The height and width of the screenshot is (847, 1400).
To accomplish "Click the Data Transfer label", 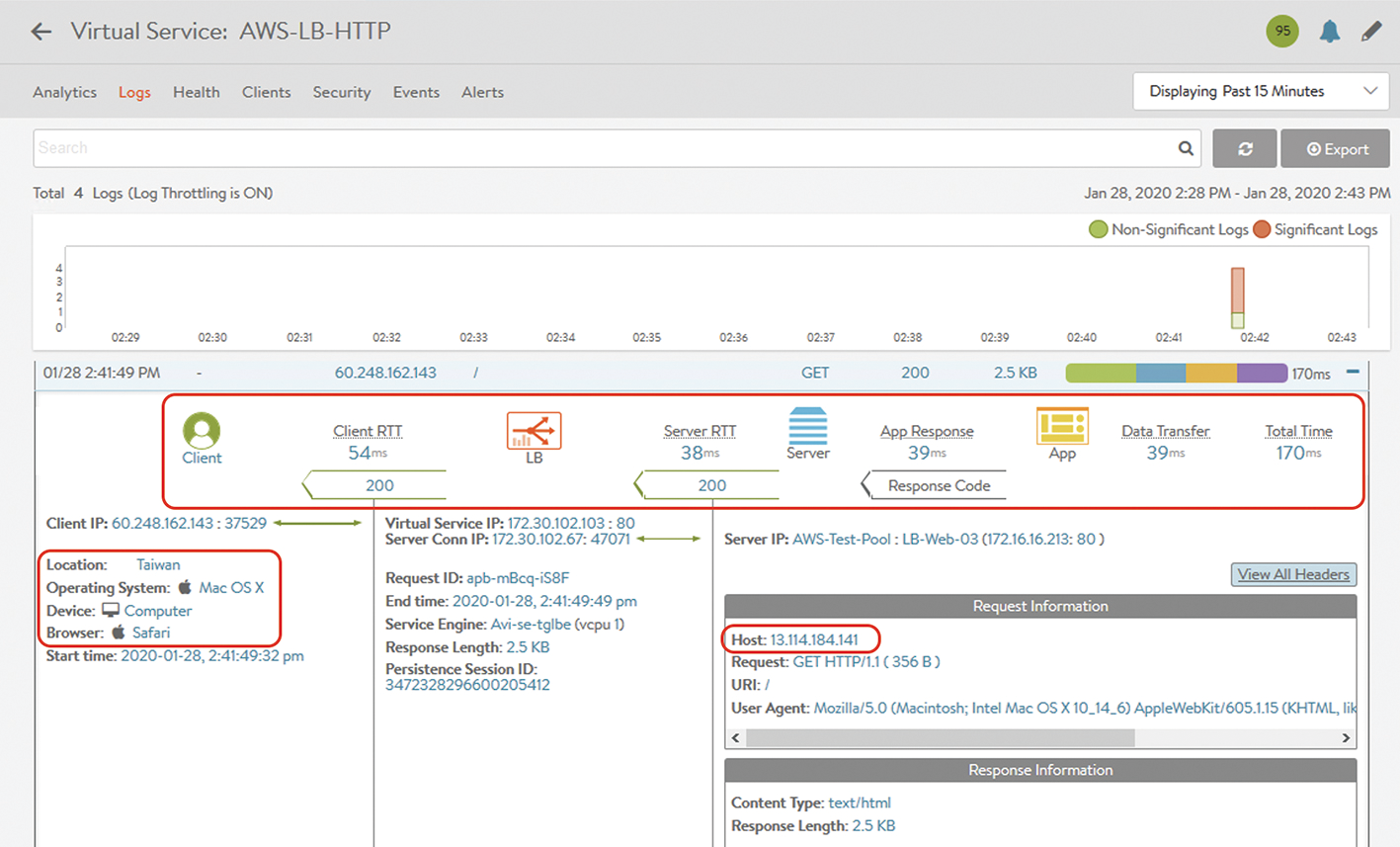I will 1165,431.
